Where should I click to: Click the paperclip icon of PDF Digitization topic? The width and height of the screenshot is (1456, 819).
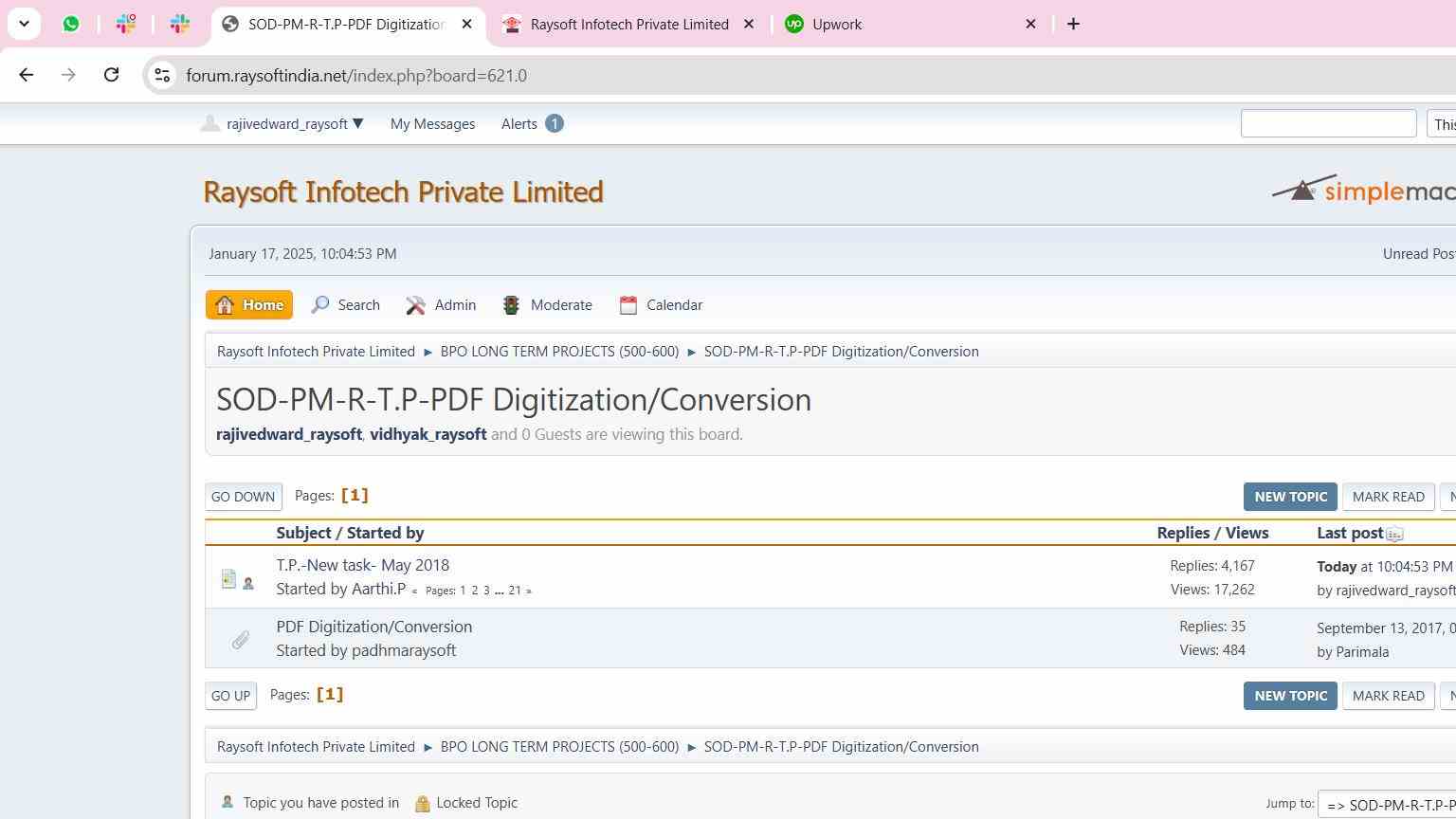241,640
